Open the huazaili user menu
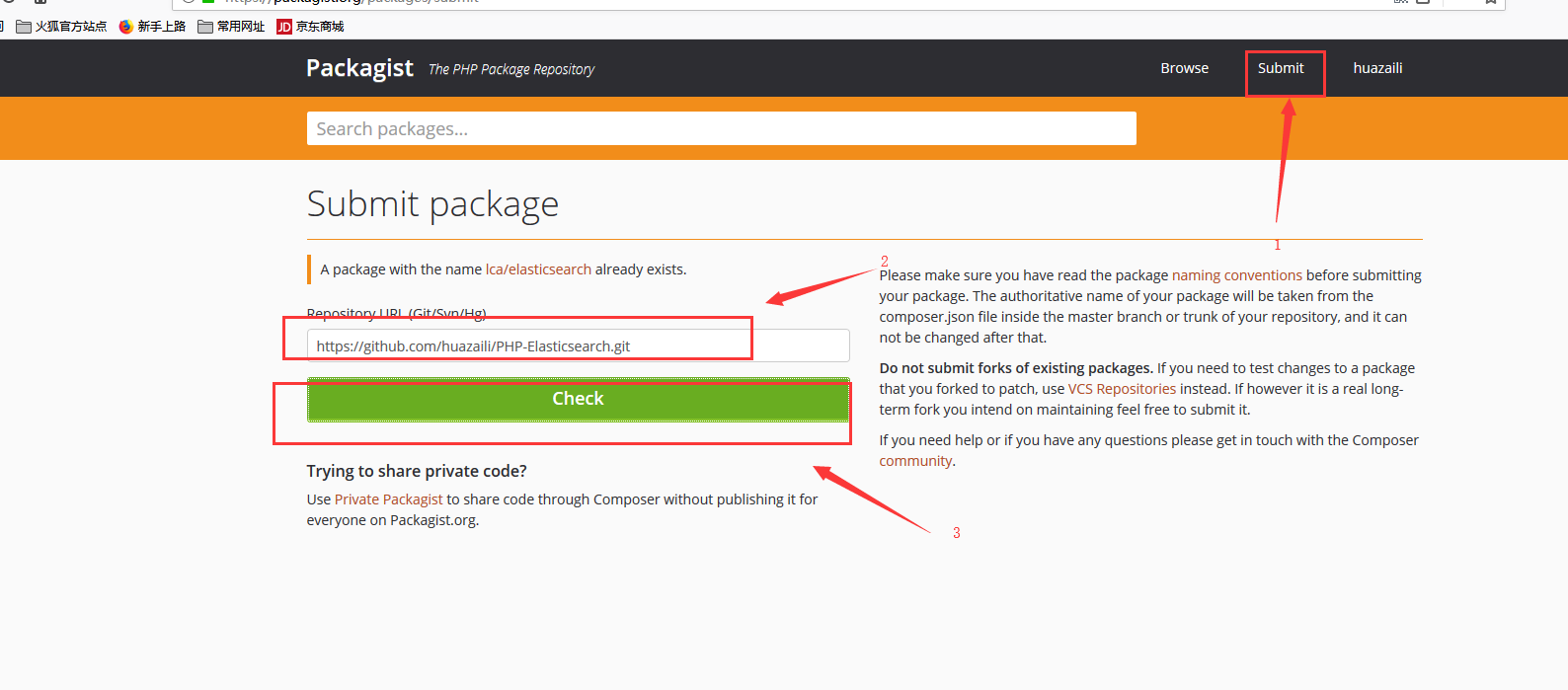Image resolution: width=1568 pixels, height=690 pixels. tap(1377, 68)
